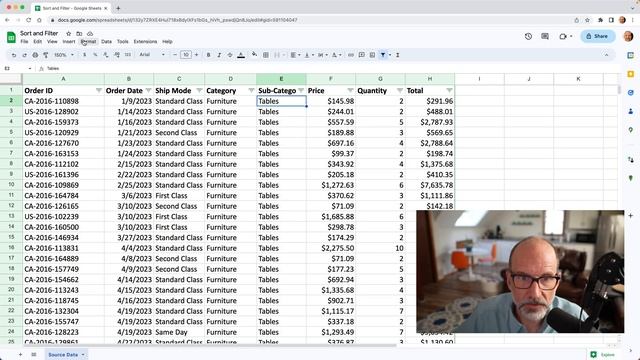Open the Arial font dropdown
The height and width of the screenshot is (360, 640).
point(152,55)
